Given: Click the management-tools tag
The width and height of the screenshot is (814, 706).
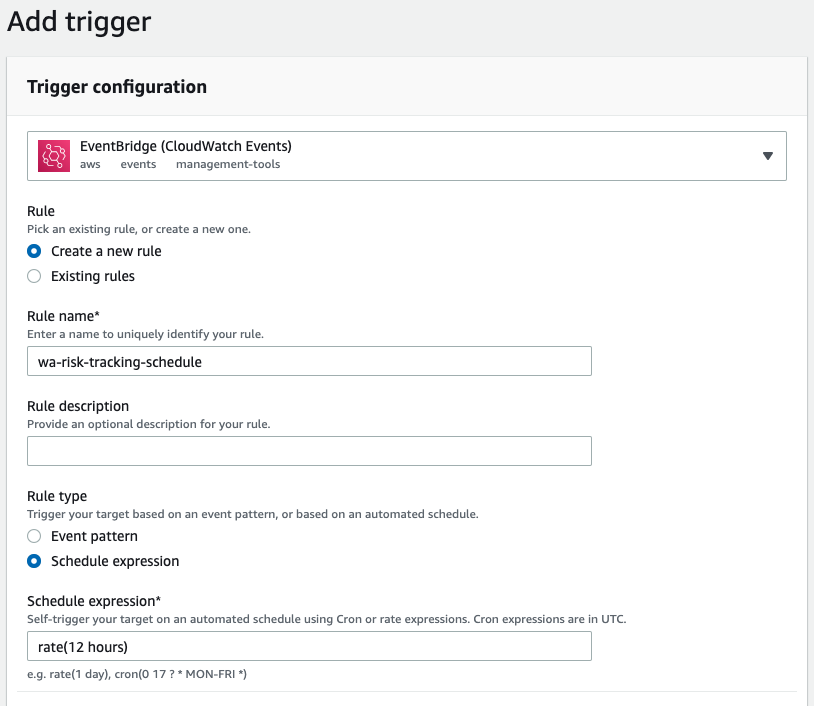Looking at the screenshot, I should click(x=228, y=164).
